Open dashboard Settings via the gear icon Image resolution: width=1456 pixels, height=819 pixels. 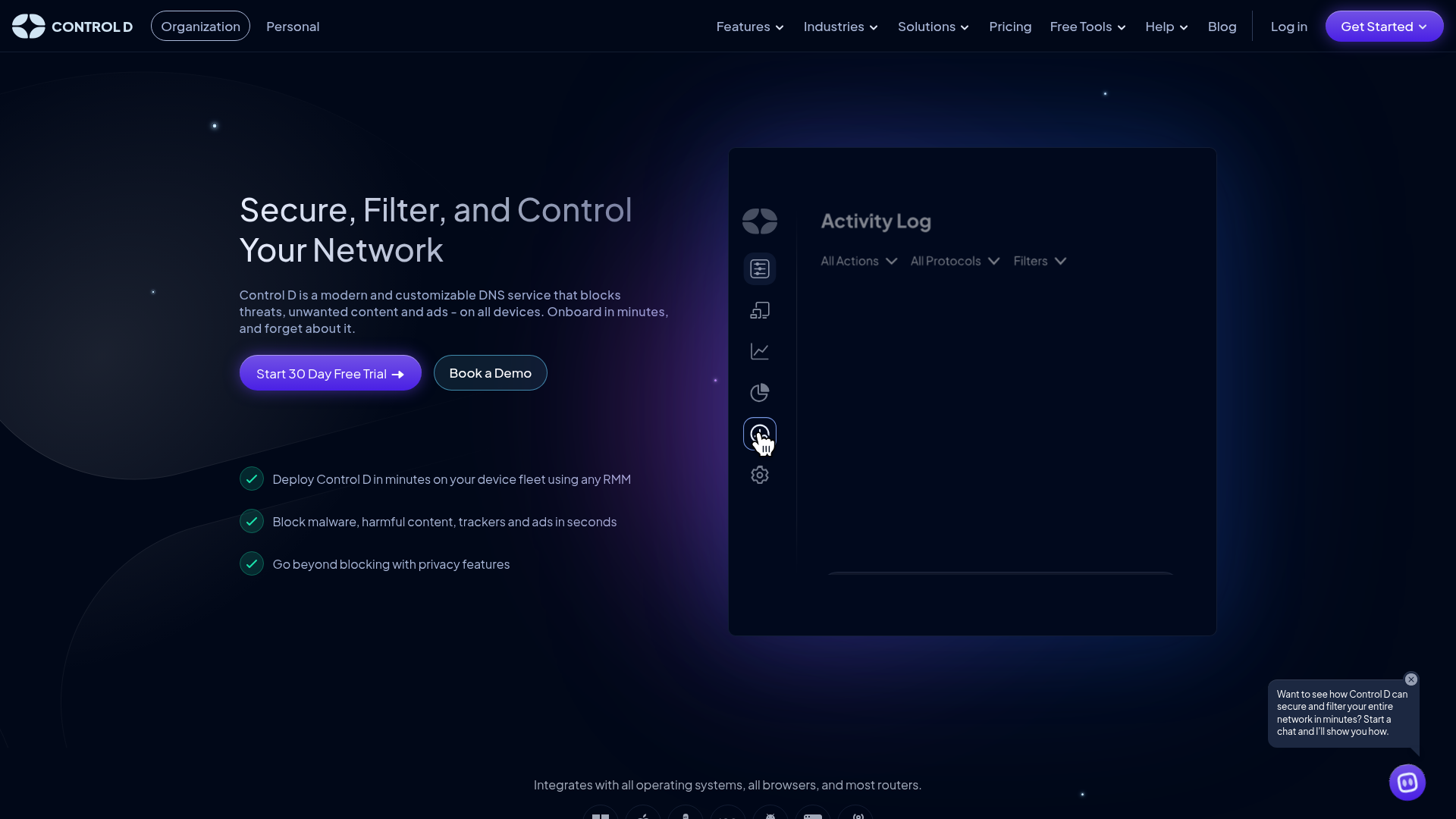point(759,475)
